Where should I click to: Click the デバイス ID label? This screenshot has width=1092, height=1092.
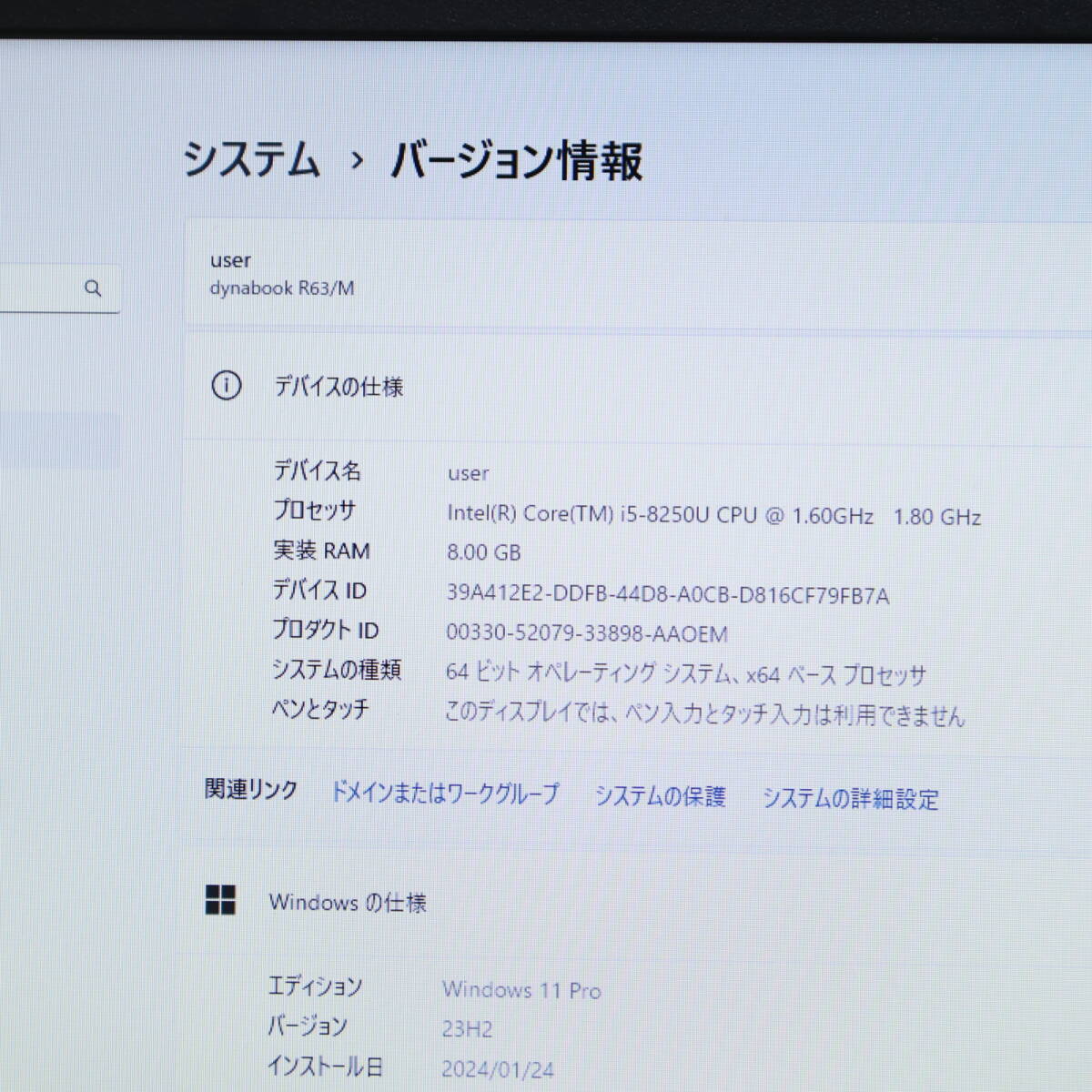319,590
